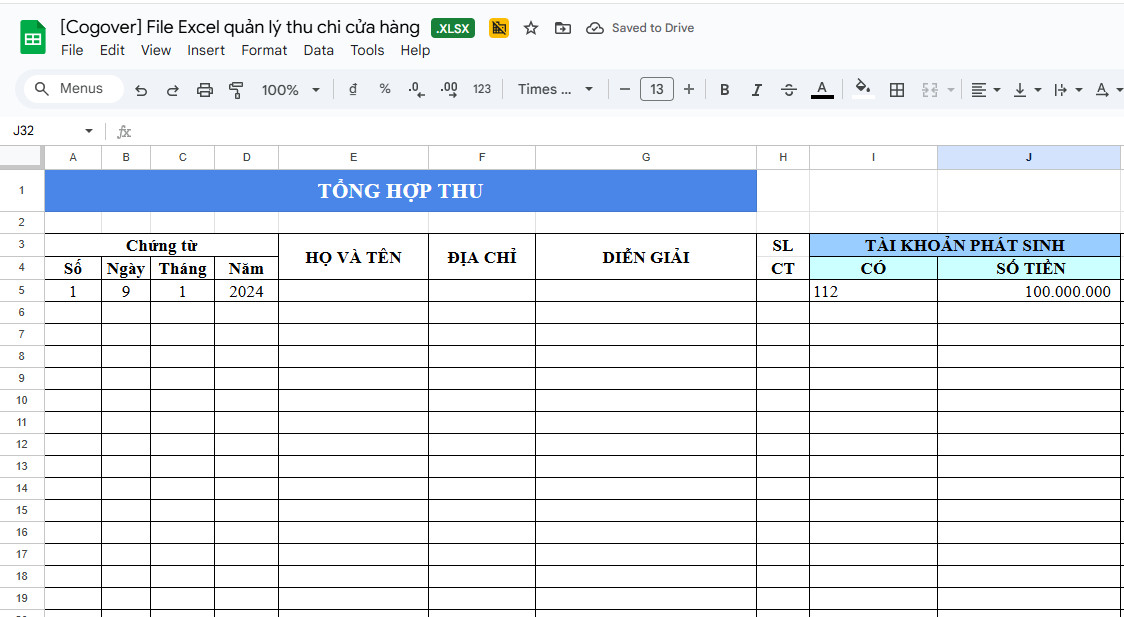Open the font family dropdown
The image size is (1124, 617).
coord(555,89)
